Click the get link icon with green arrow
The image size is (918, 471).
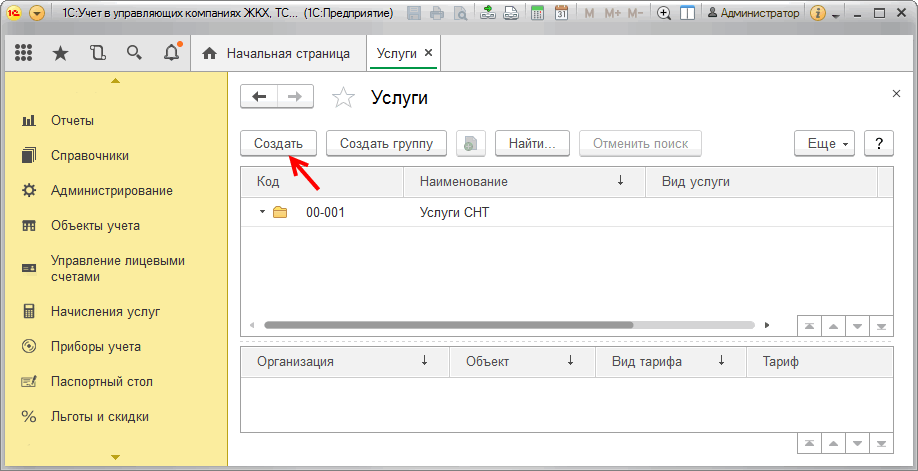click(x=488, y=13)
